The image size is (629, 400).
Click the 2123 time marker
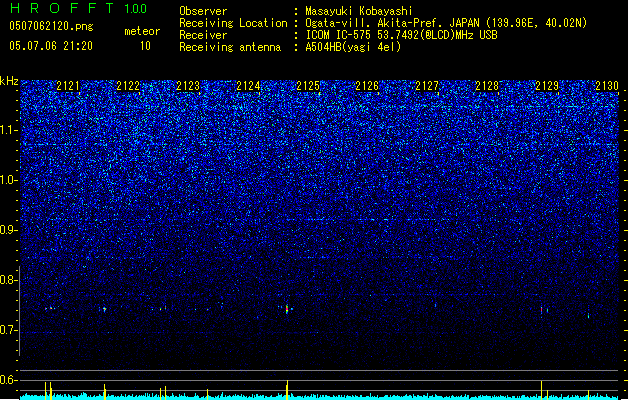pyautogui.click(x=188, y=86)
